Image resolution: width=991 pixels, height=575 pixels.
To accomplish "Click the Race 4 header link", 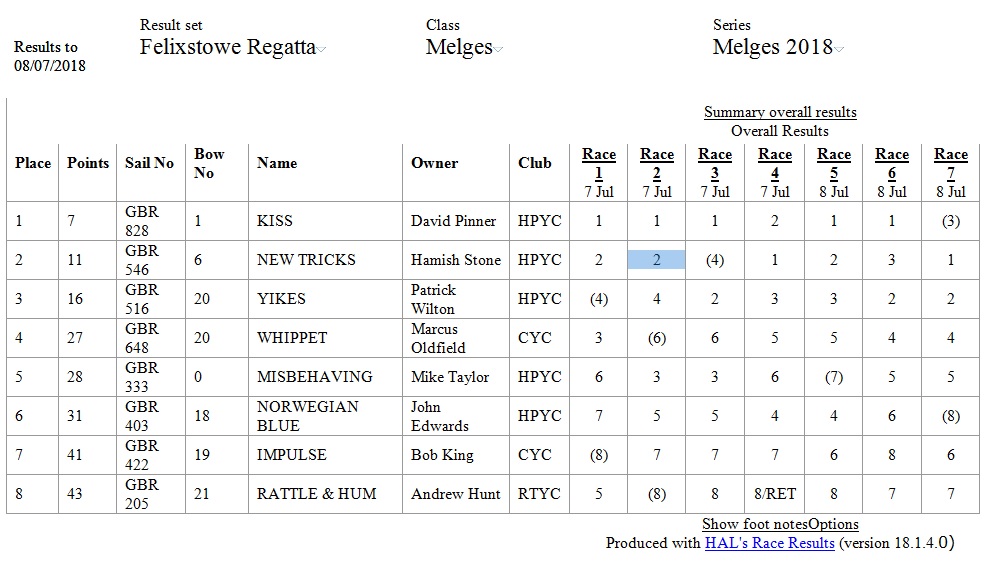I will coord(775,163).
